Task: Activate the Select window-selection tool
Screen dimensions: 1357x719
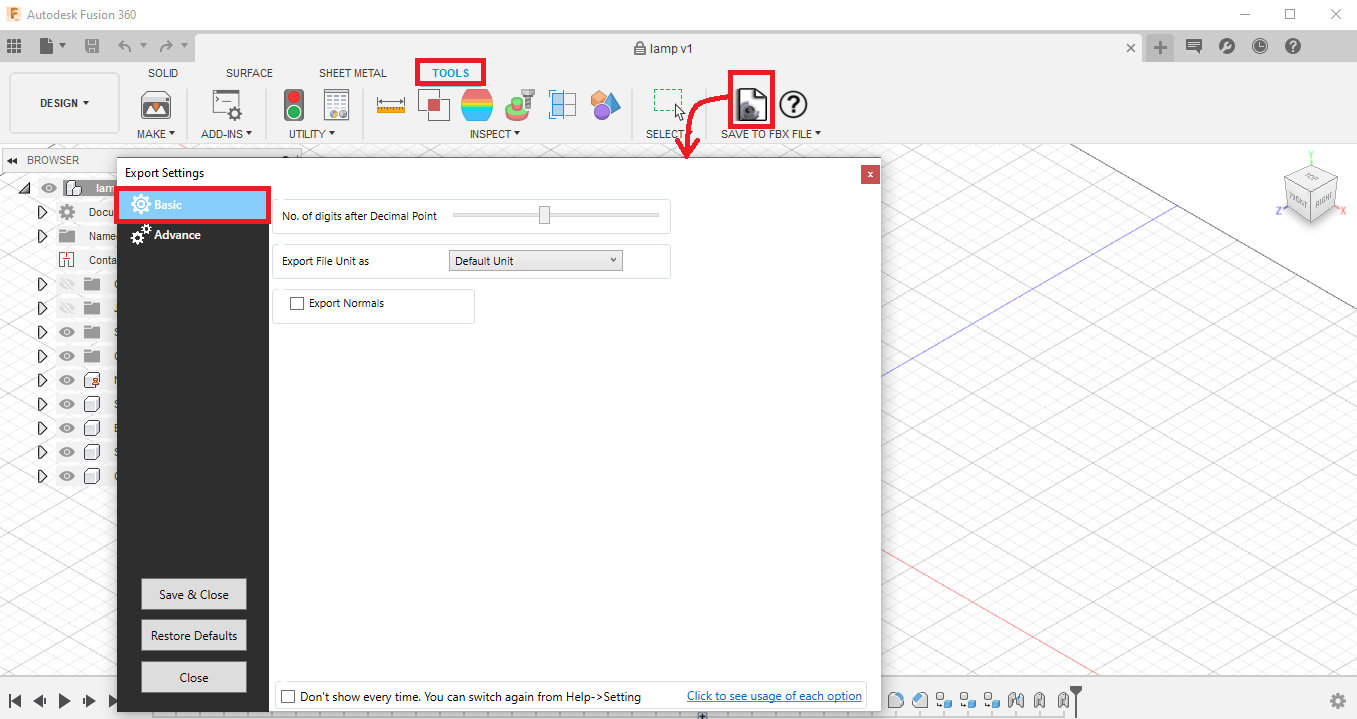Action: pyautogui.click(x=668, y=104)
